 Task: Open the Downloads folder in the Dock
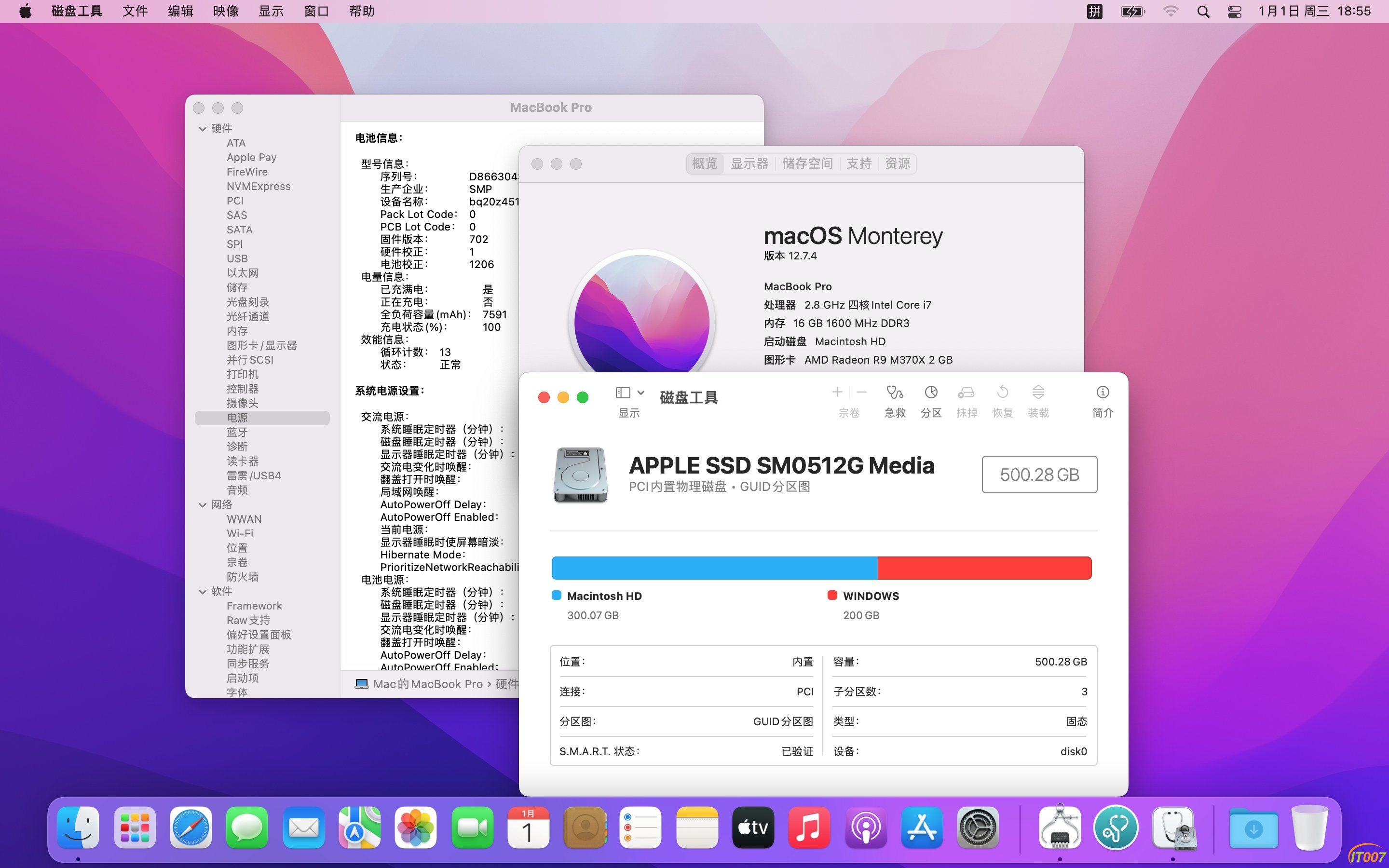(1253, 828)
